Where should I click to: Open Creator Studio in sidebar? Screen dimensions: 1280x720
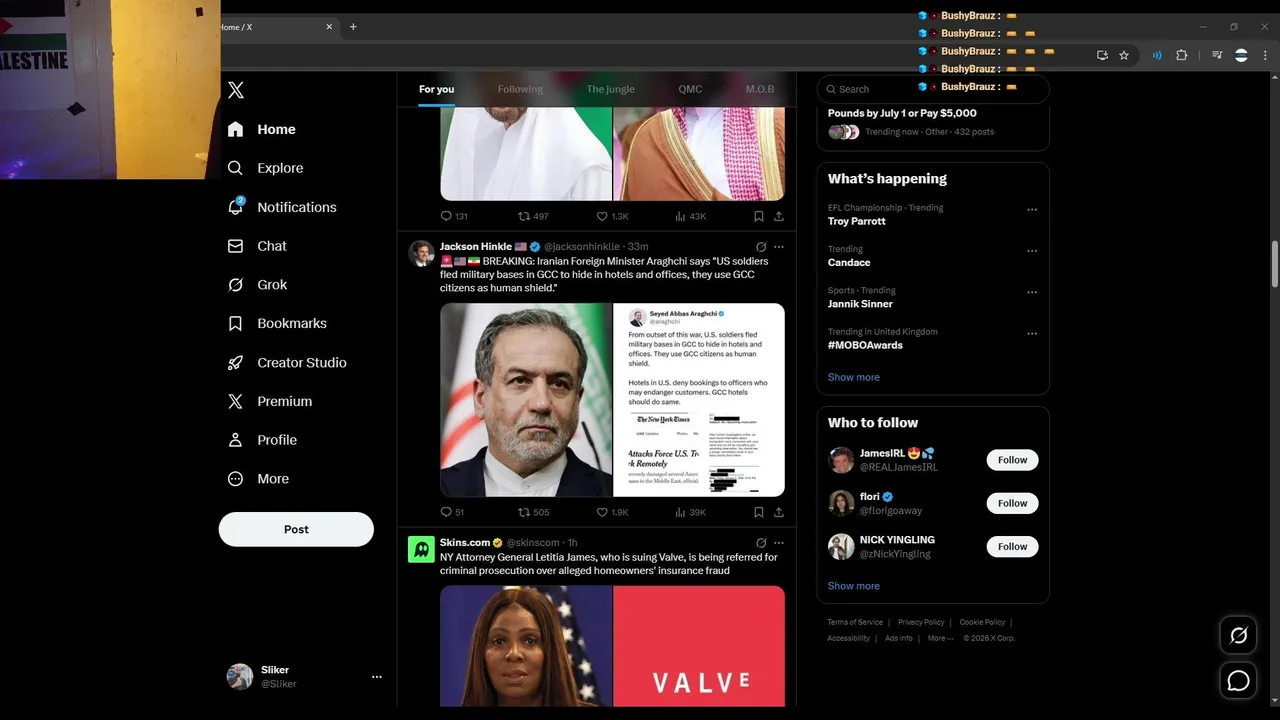coord(287,362)
